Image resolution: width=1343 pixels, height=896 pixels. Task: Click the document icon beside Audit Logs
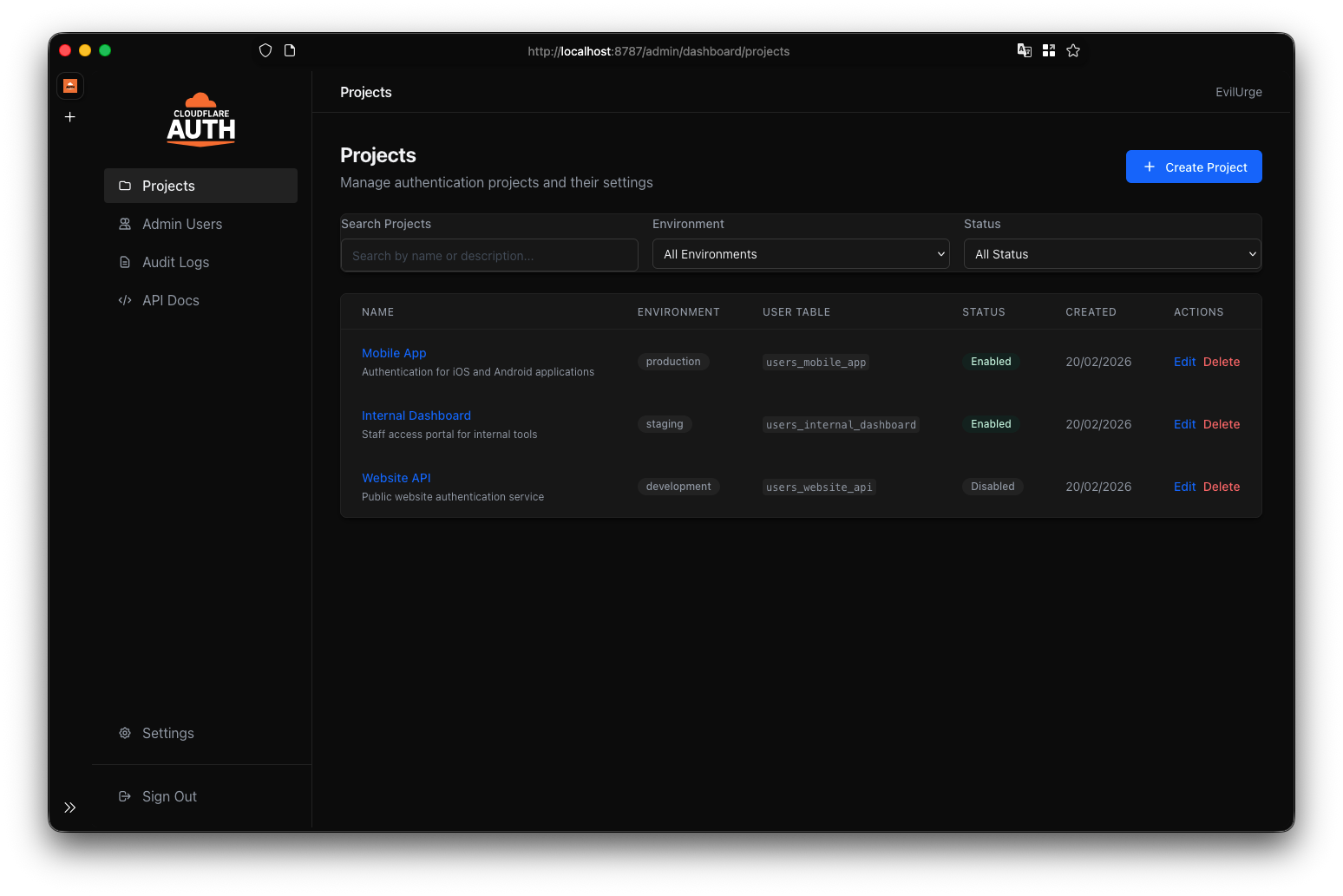pyautogui.click(x=125, y=262)
